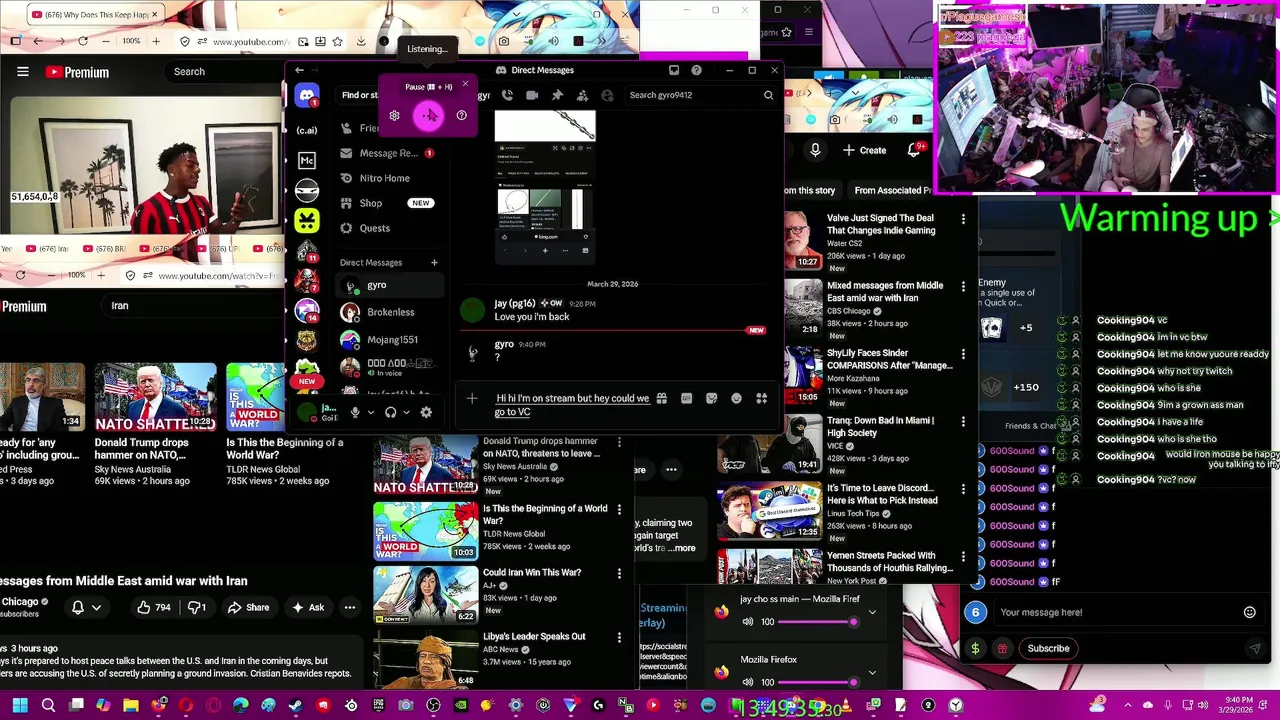Open gift icon beside Subscribe in stream chat
Viewport: 1280px width, 720px height.
point(1002,648)
